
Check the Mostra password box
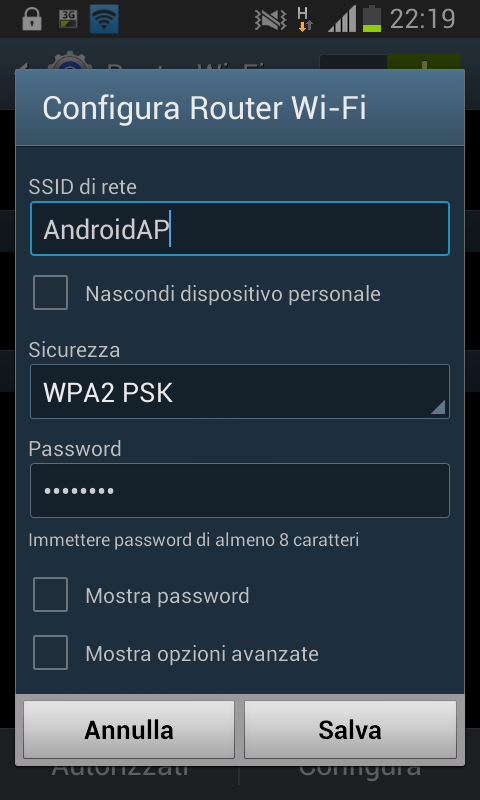[50, 594]
